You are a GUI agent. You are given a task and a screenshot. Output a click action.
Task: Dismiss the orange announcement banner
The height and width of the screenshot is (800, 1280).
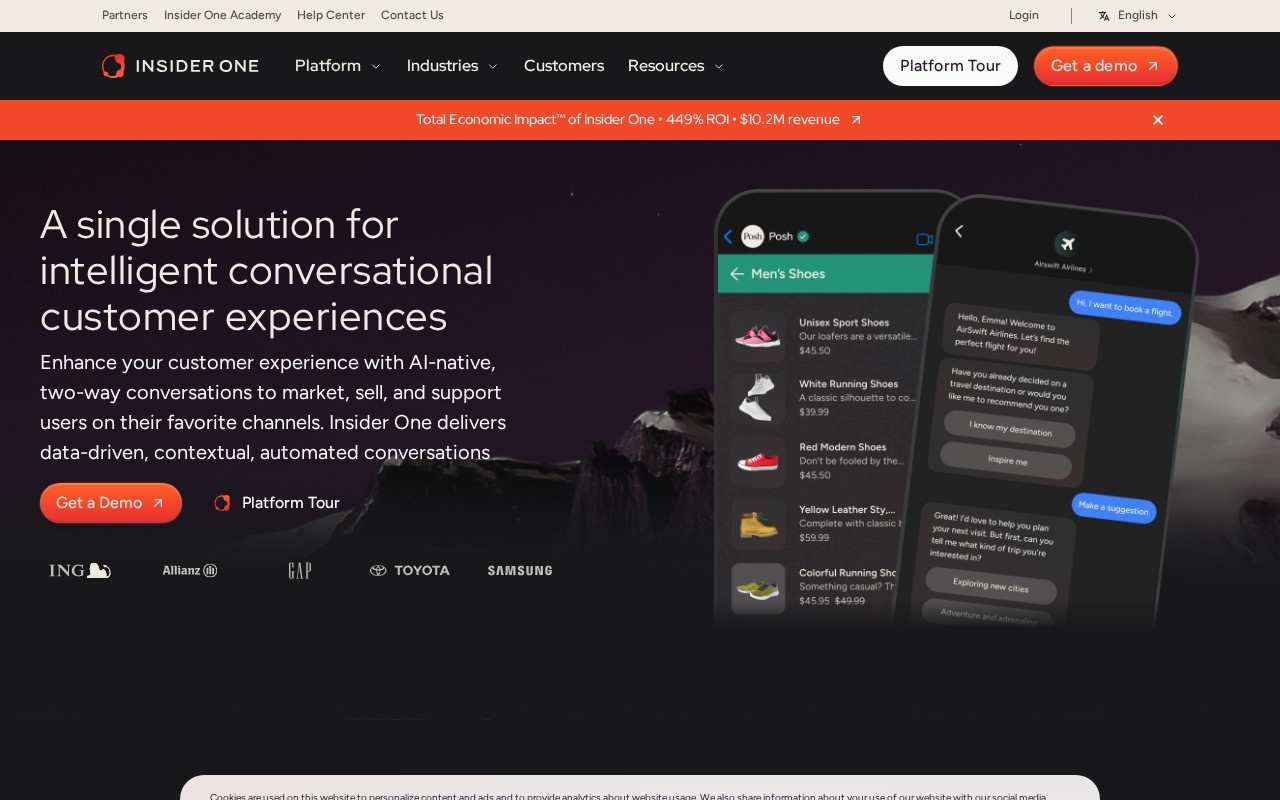[1158, 120]
